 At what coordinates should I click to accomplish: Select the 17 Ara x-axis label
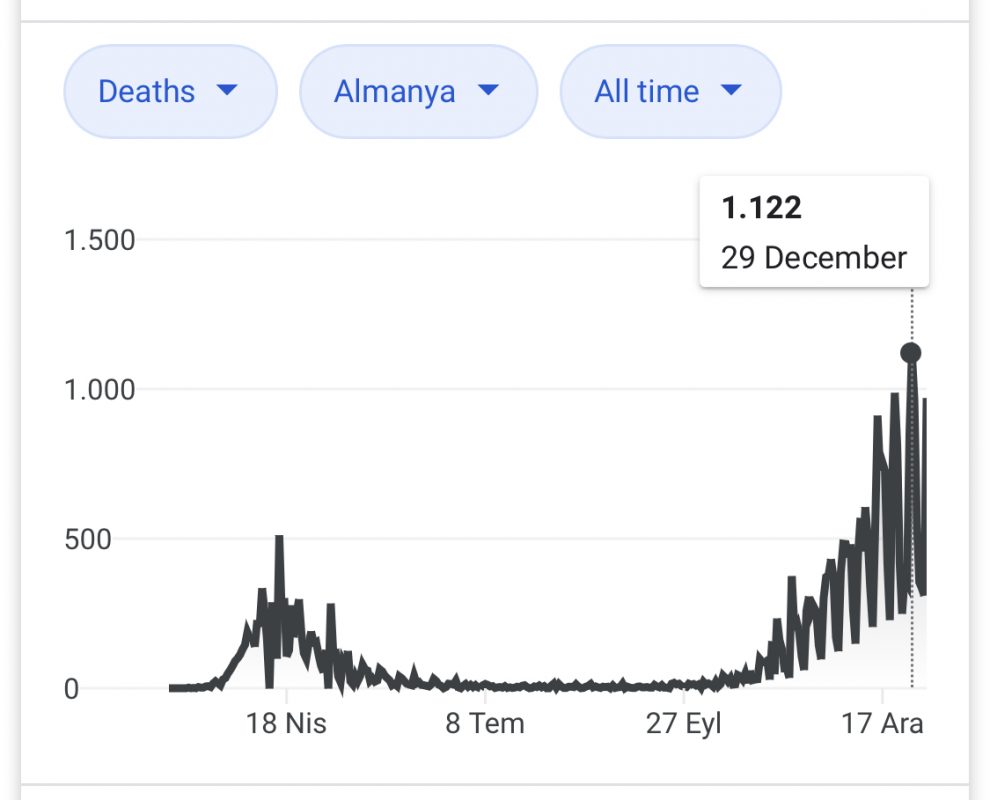(x=882, y=723)
